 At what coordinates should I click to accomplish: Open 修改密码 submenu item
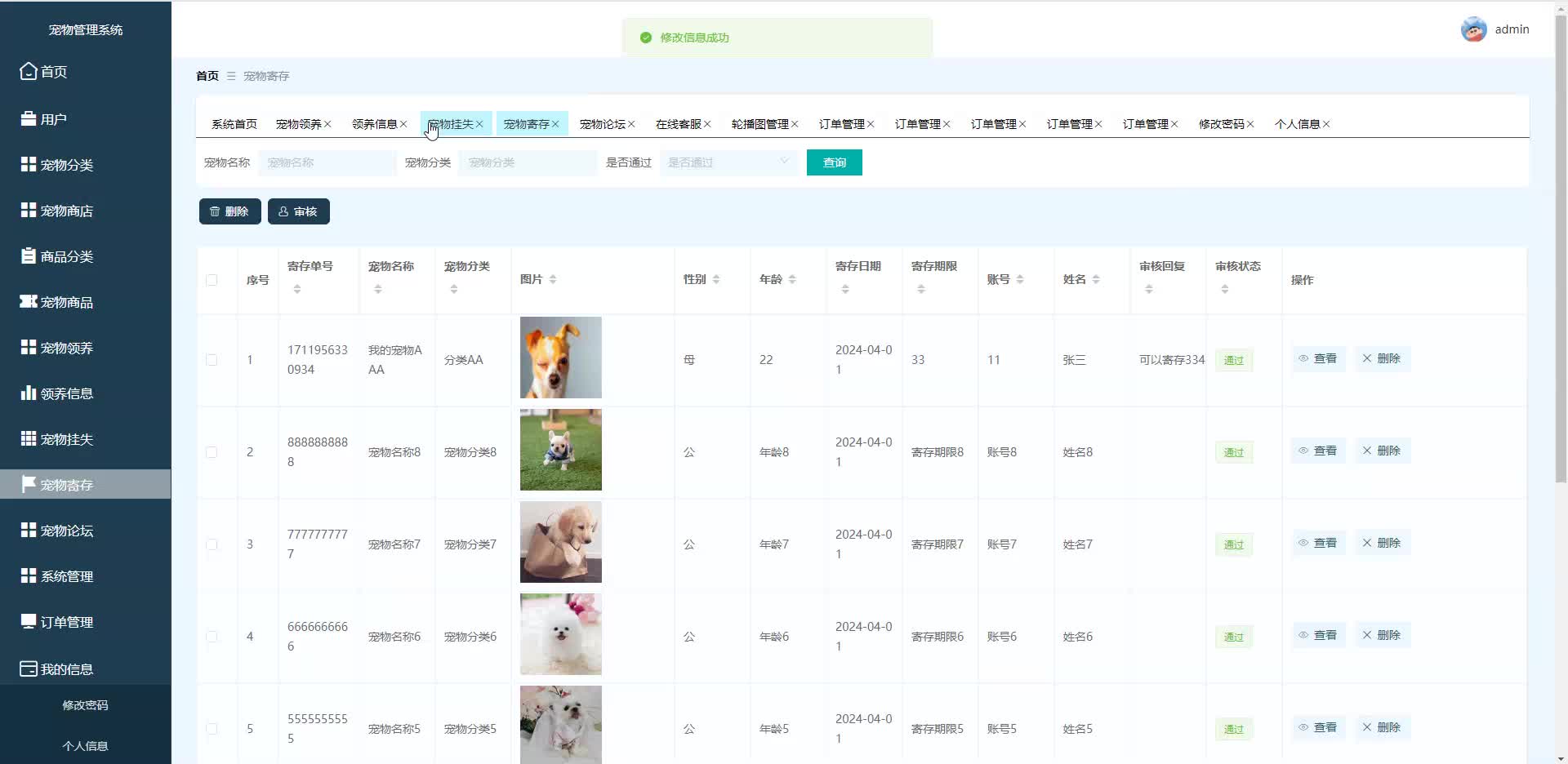85,705
